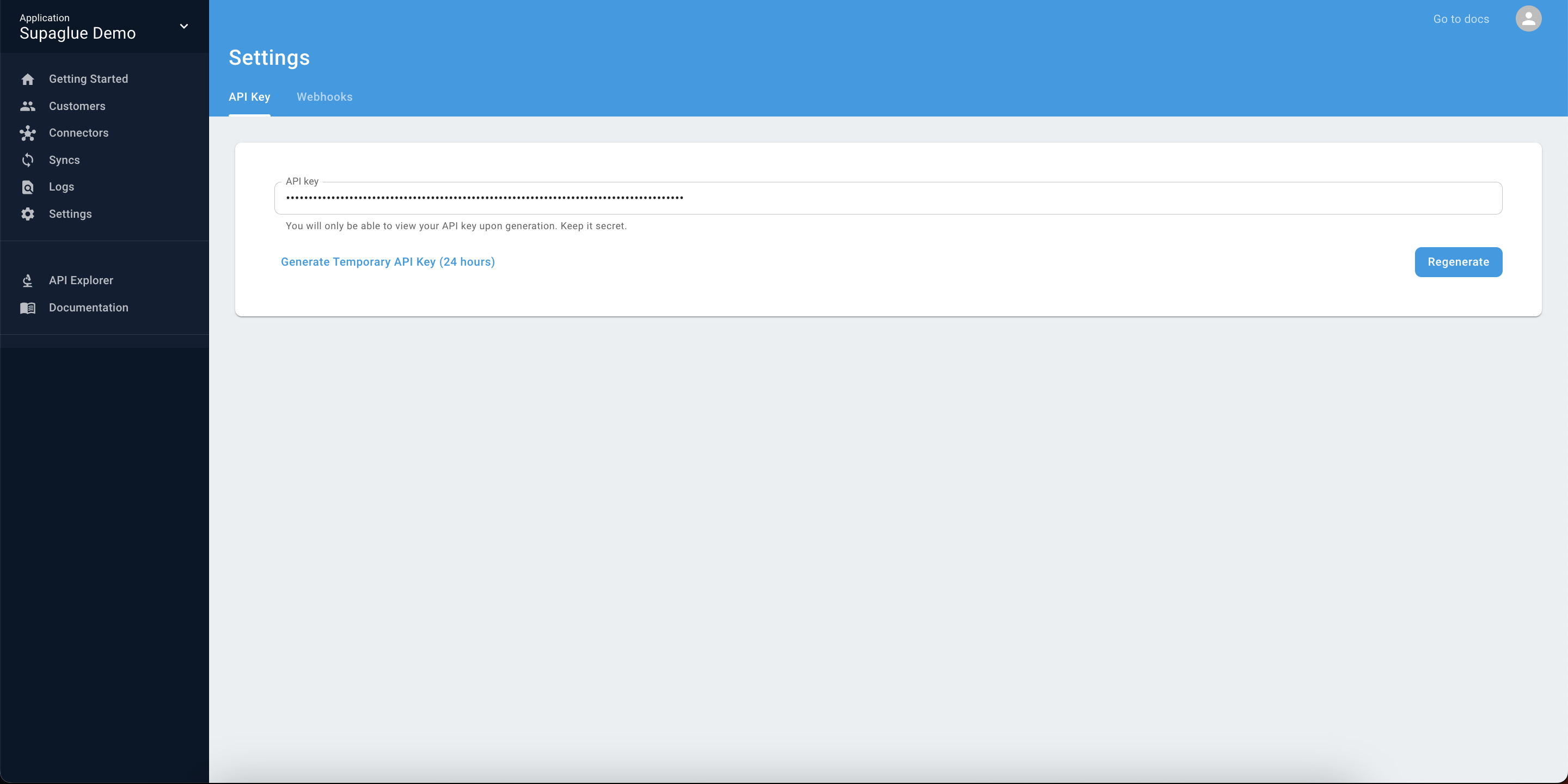The width and height of the screenshot is (1568, 784).
Task: Click the Regenerate button
Action: click(1459, 262)
